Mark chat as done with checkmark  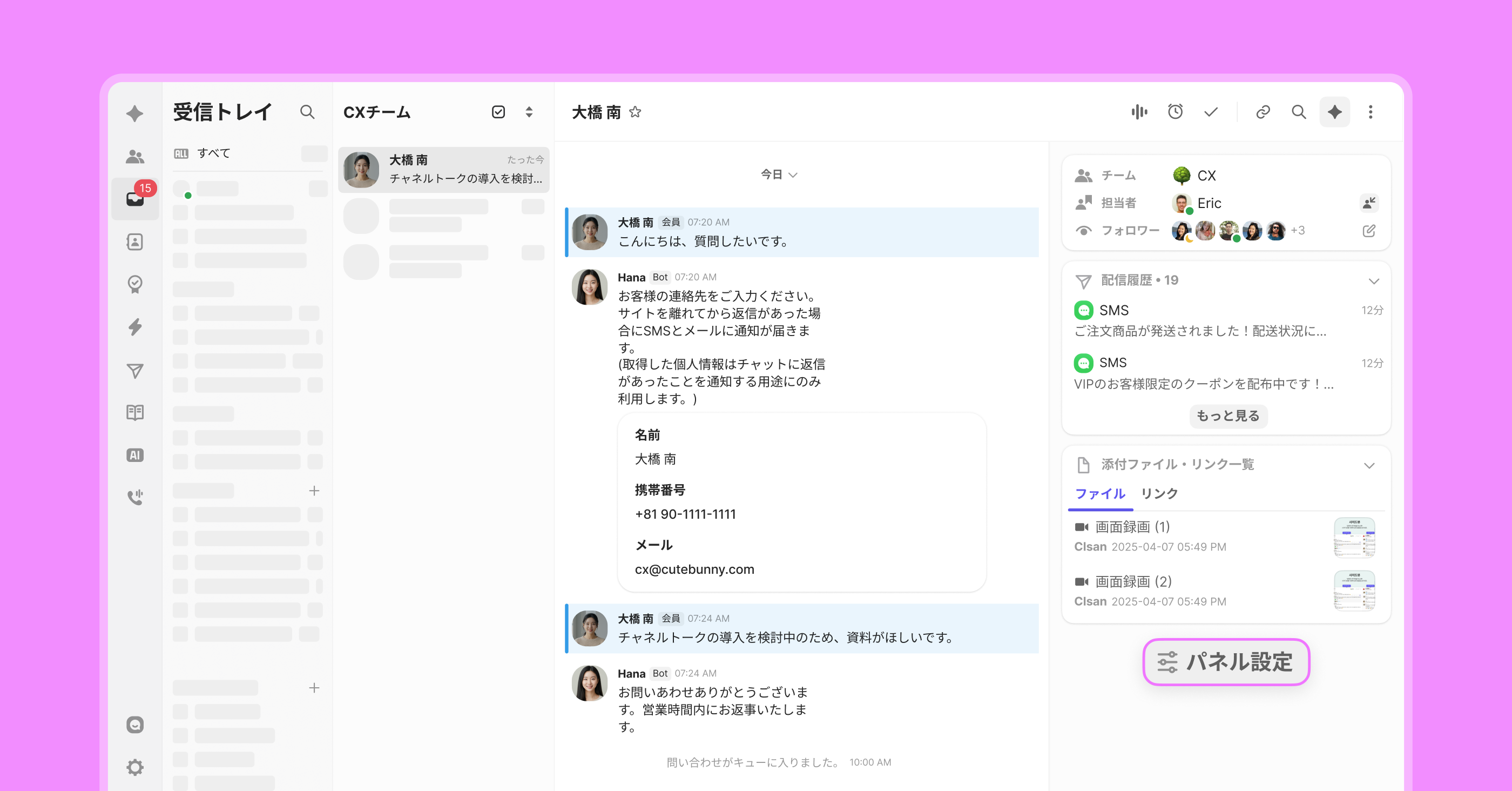[x=1211, y=112]
